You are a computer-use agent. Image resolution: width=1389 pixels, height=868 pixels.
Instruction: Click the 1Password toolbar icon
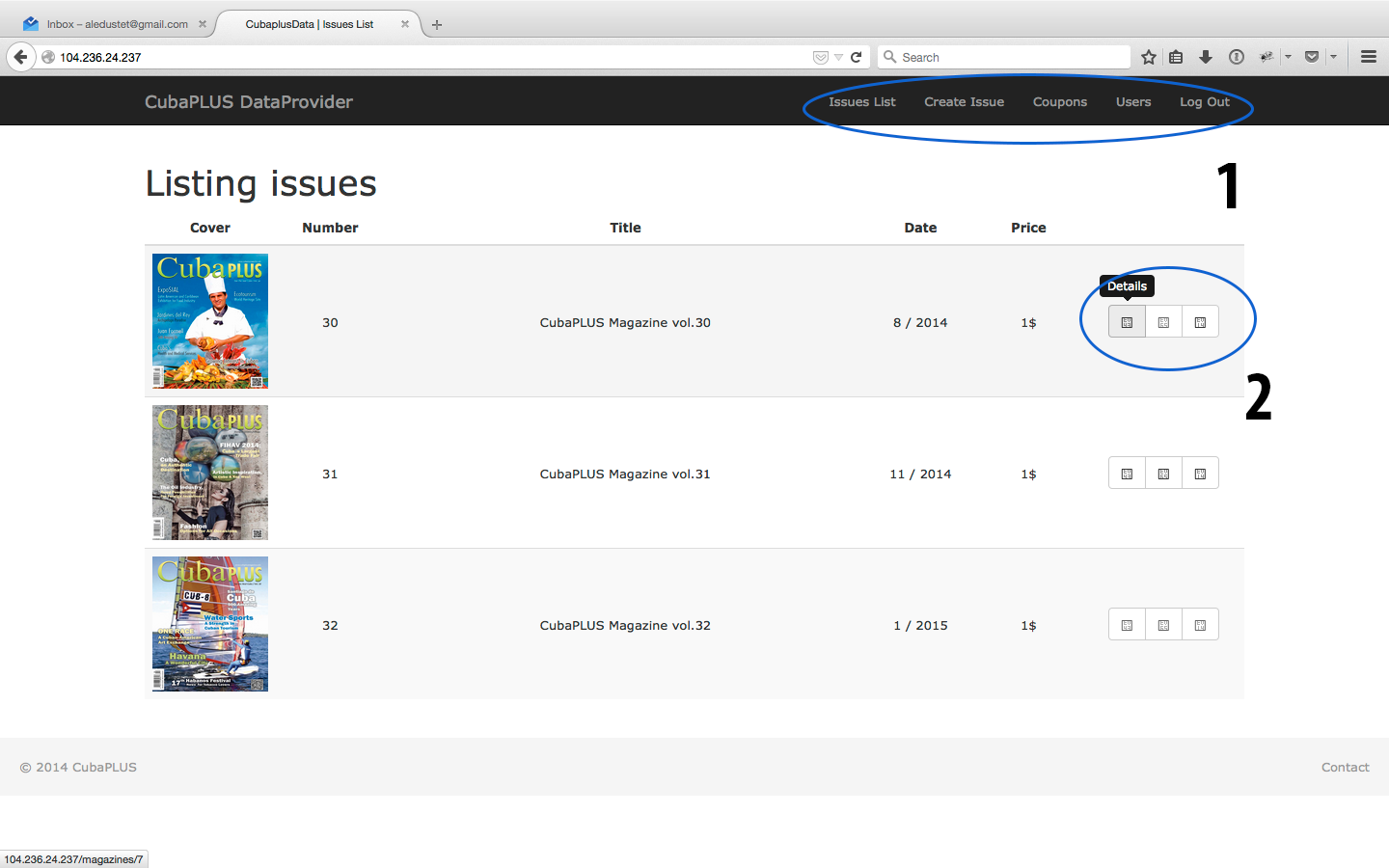click(x=1236, y=57)
